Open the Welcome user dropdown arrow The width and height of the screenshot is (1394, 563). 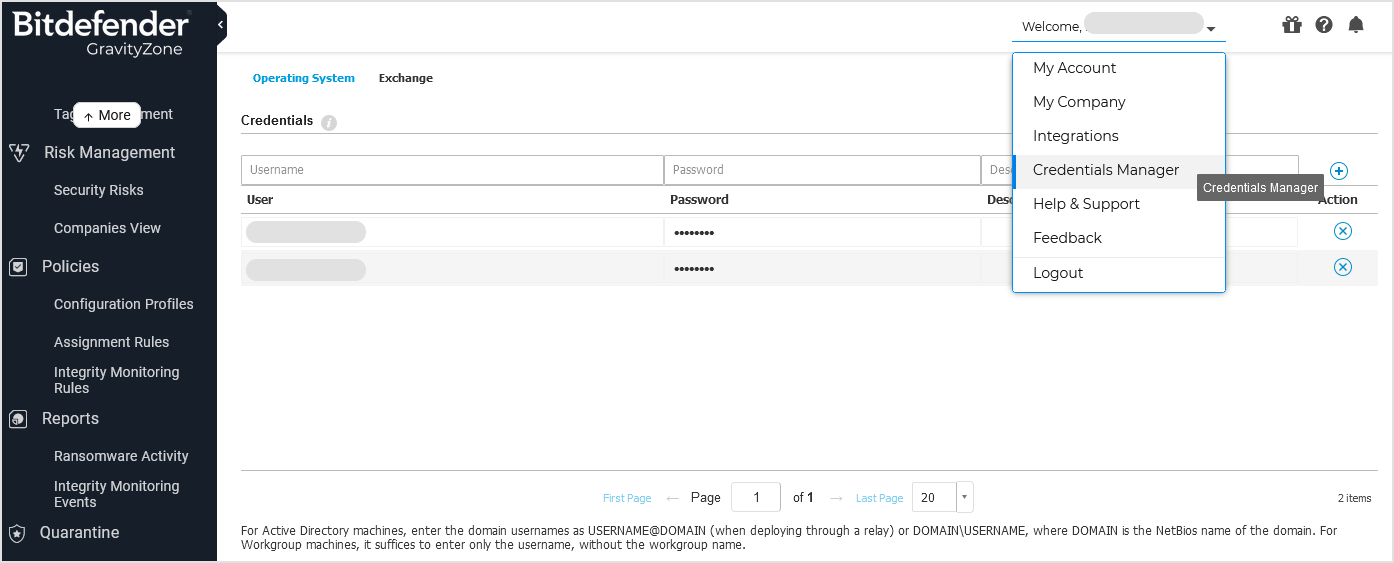(1211, 29)
